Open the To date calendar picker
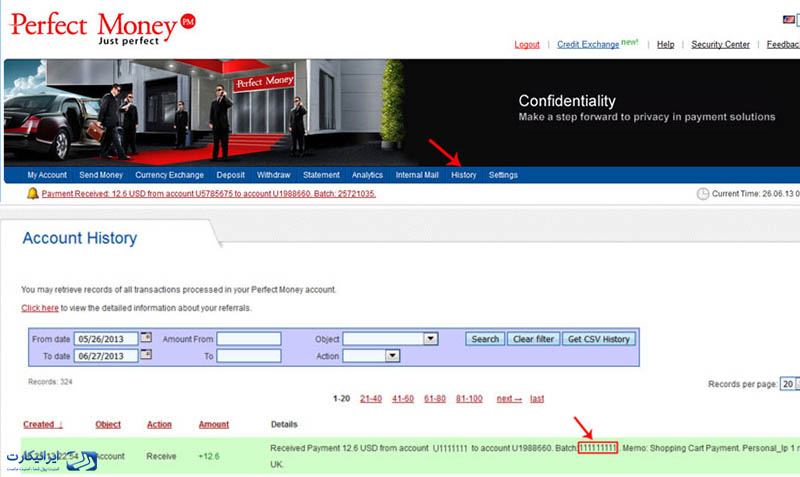Screen dimensions: 800x477 tap(146, 354)
